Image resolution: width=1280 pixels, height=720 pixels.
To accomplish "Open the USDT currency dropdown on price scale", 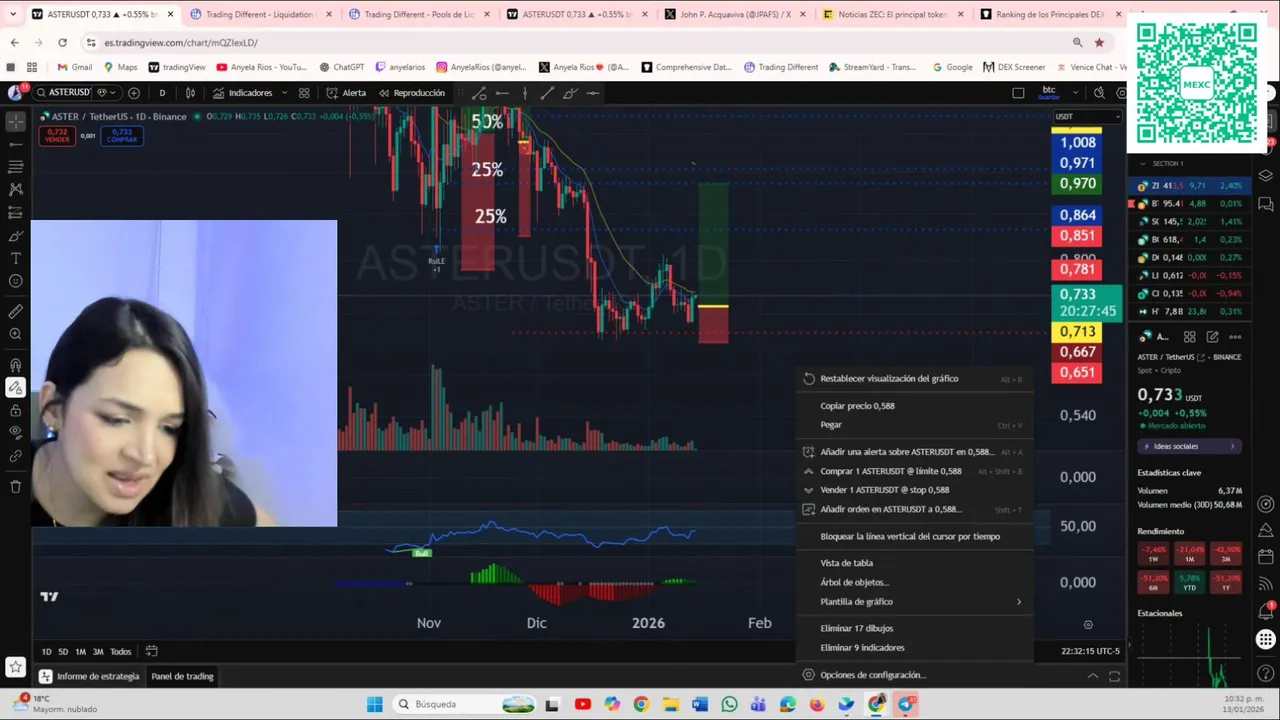I will coord(1087,116).
